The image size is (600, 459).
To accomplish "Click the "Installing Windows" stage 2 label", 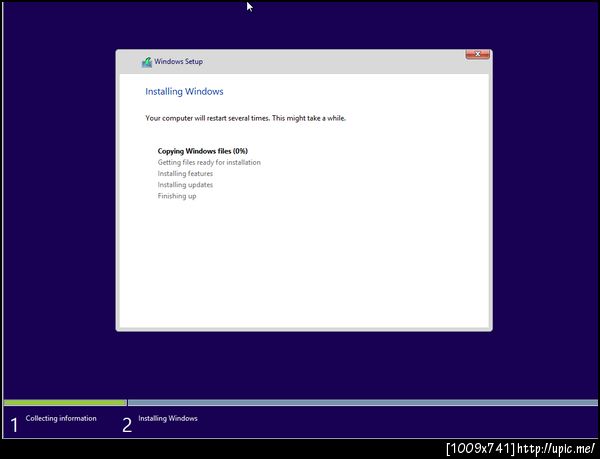I will 168,418.
